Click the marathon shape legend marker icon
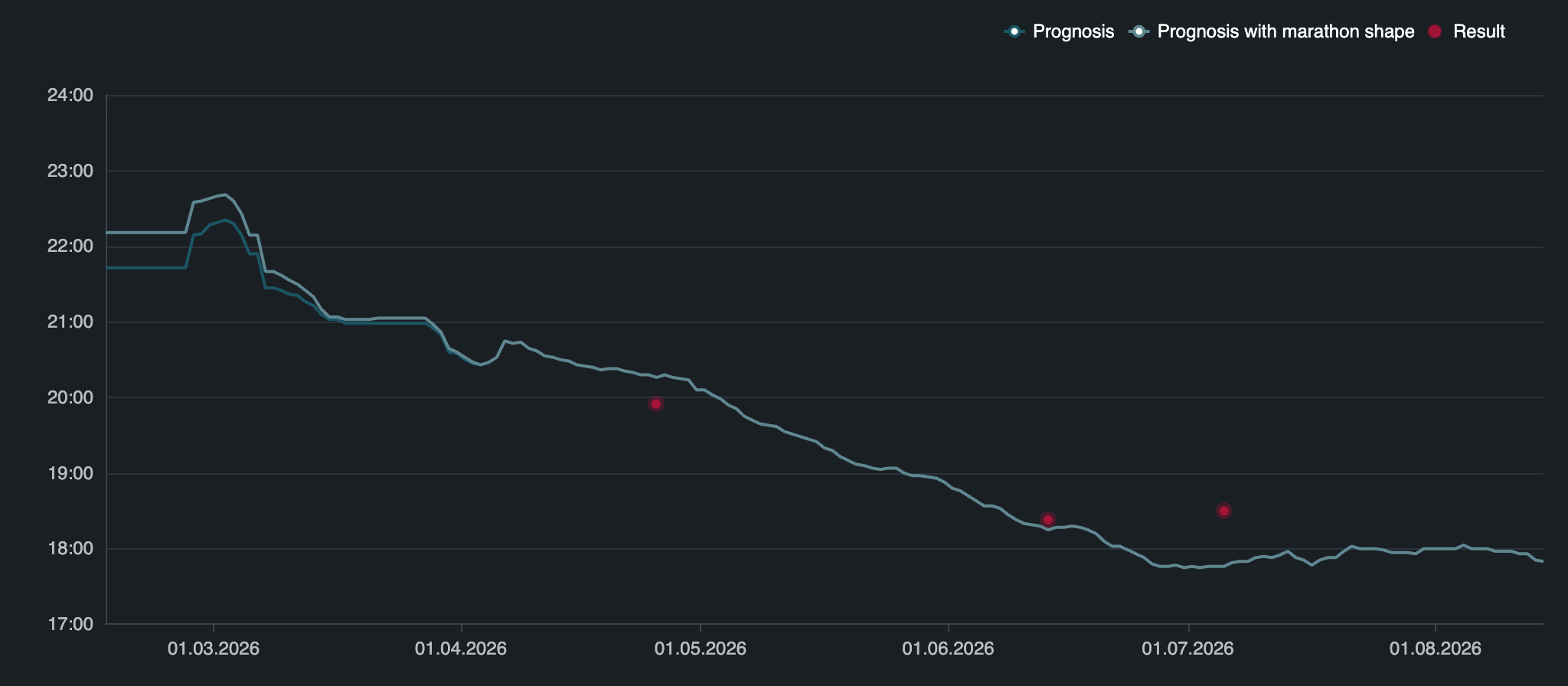Viewport: 1568px width, 686px height. point(1139,31)
